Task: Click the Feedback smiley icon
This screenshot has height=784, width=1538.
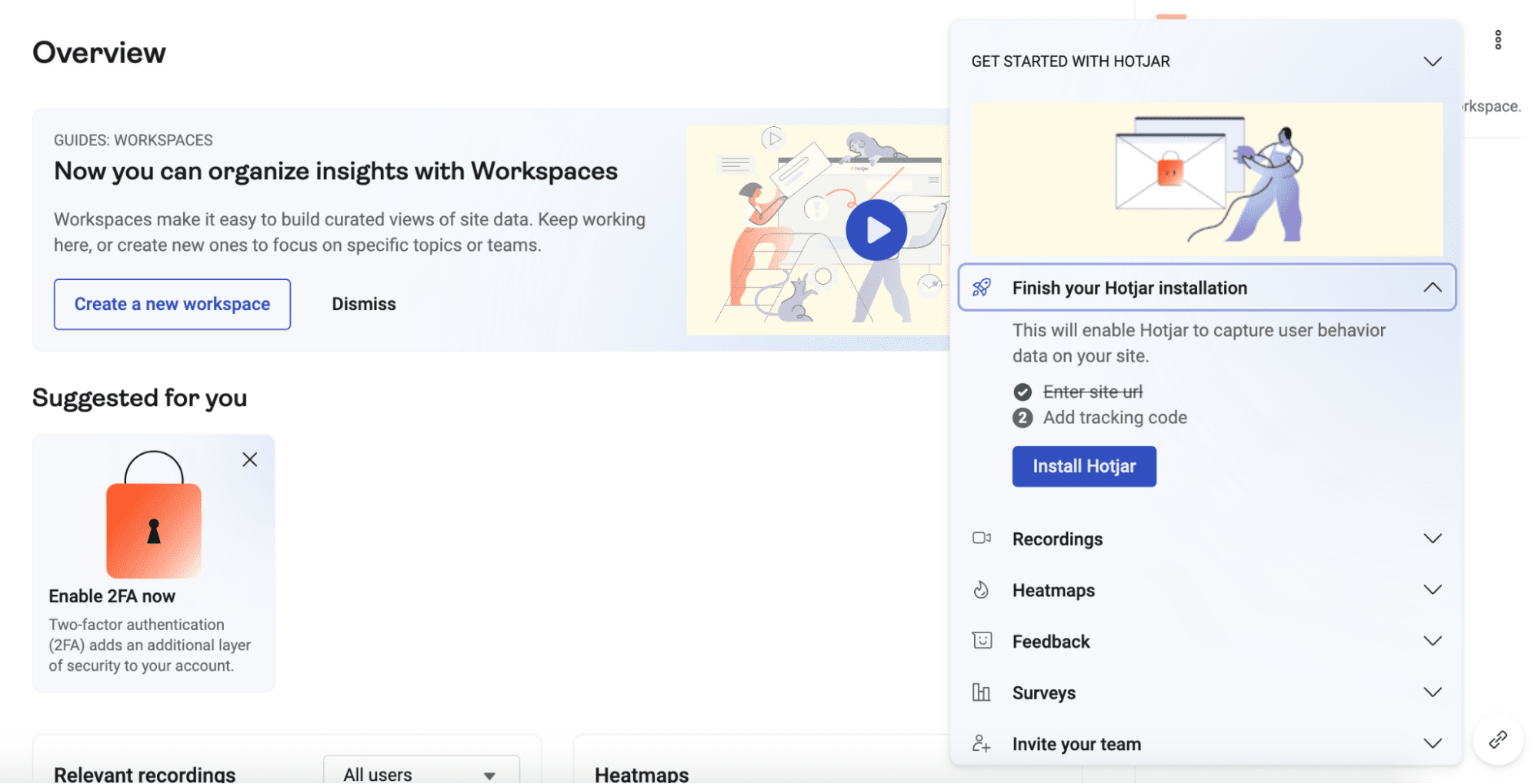Action: click(x=982, y=641)
